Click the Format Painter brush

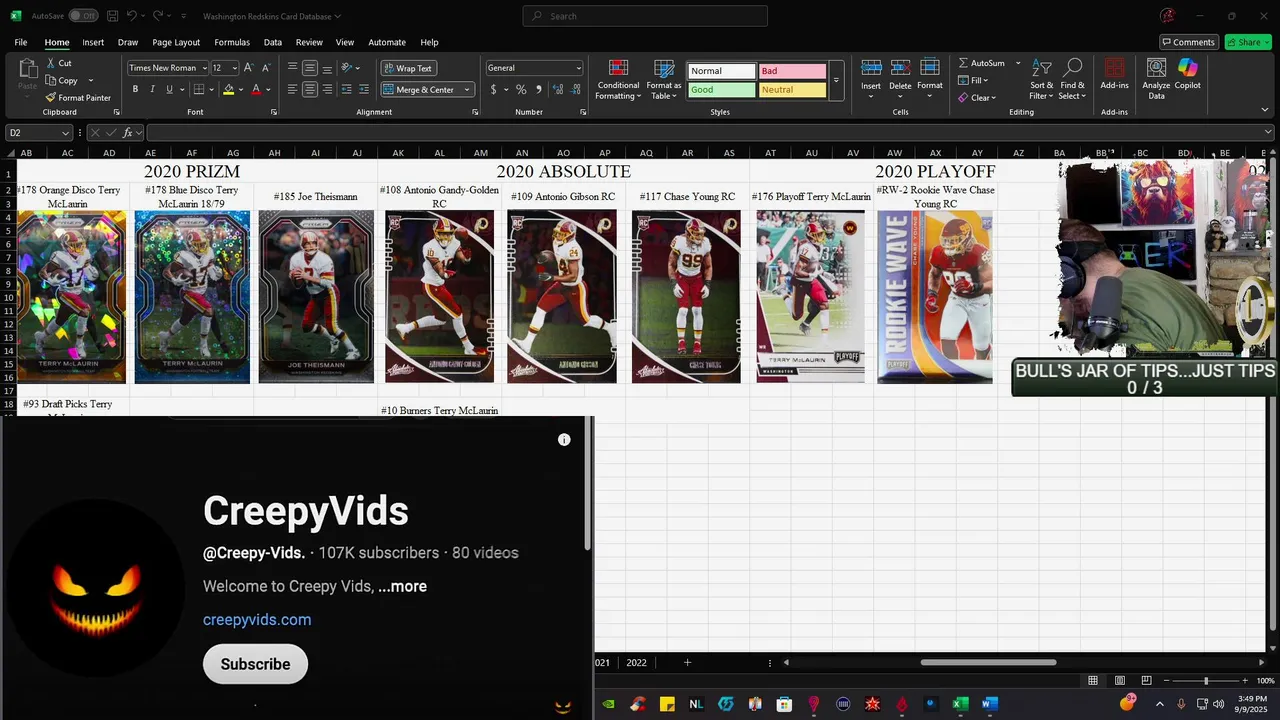[51, 98]
